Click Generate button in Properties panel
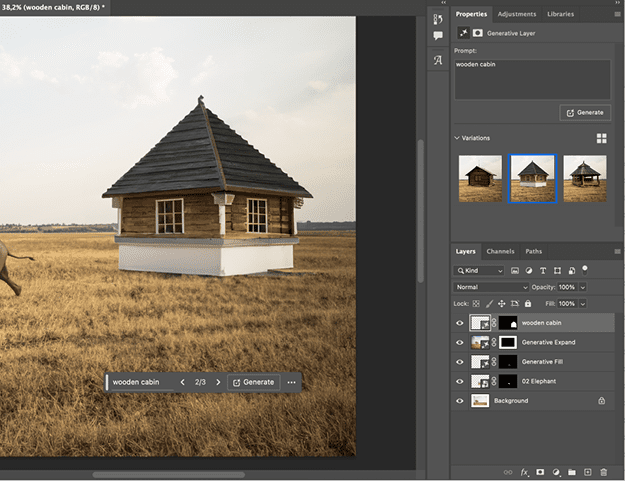This screenshot has width=625, height=481. [585, 113]
